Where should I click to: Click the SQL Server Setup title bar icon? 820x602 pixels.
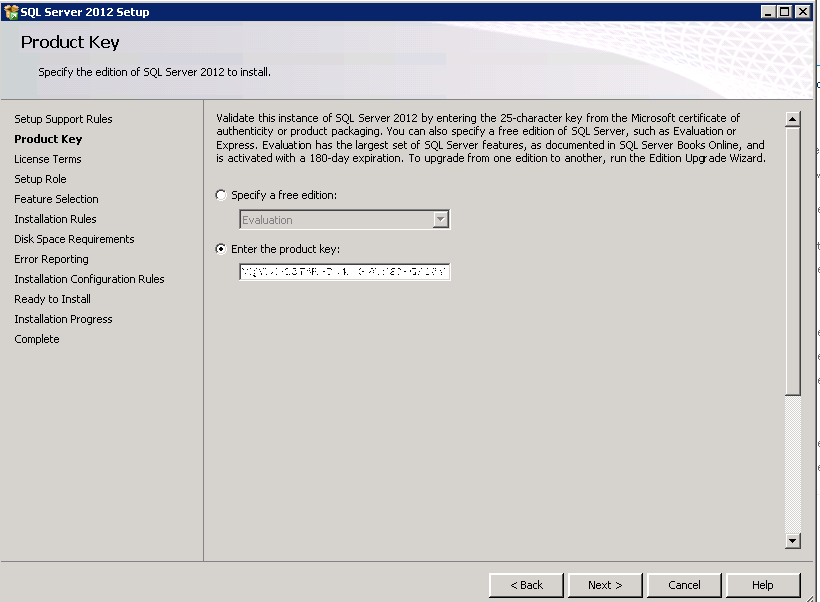11,12
